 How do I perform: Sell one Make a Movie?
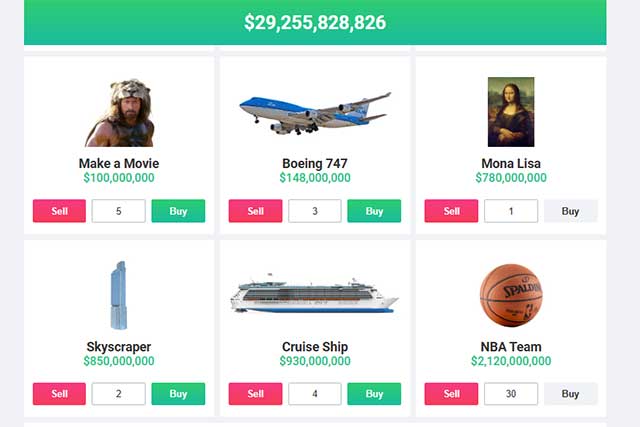tap(59, 211)
